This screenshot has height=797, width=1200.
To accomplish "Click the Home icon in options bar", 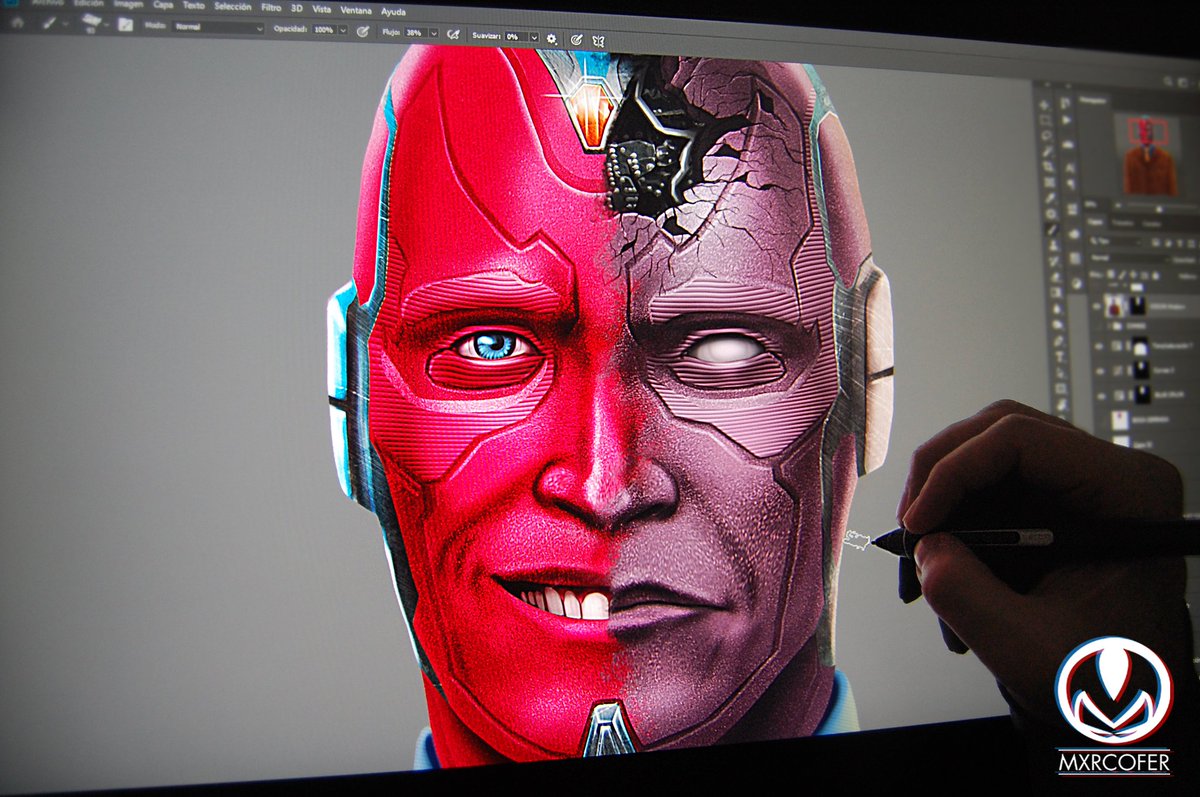I will (x=17, y=22).
